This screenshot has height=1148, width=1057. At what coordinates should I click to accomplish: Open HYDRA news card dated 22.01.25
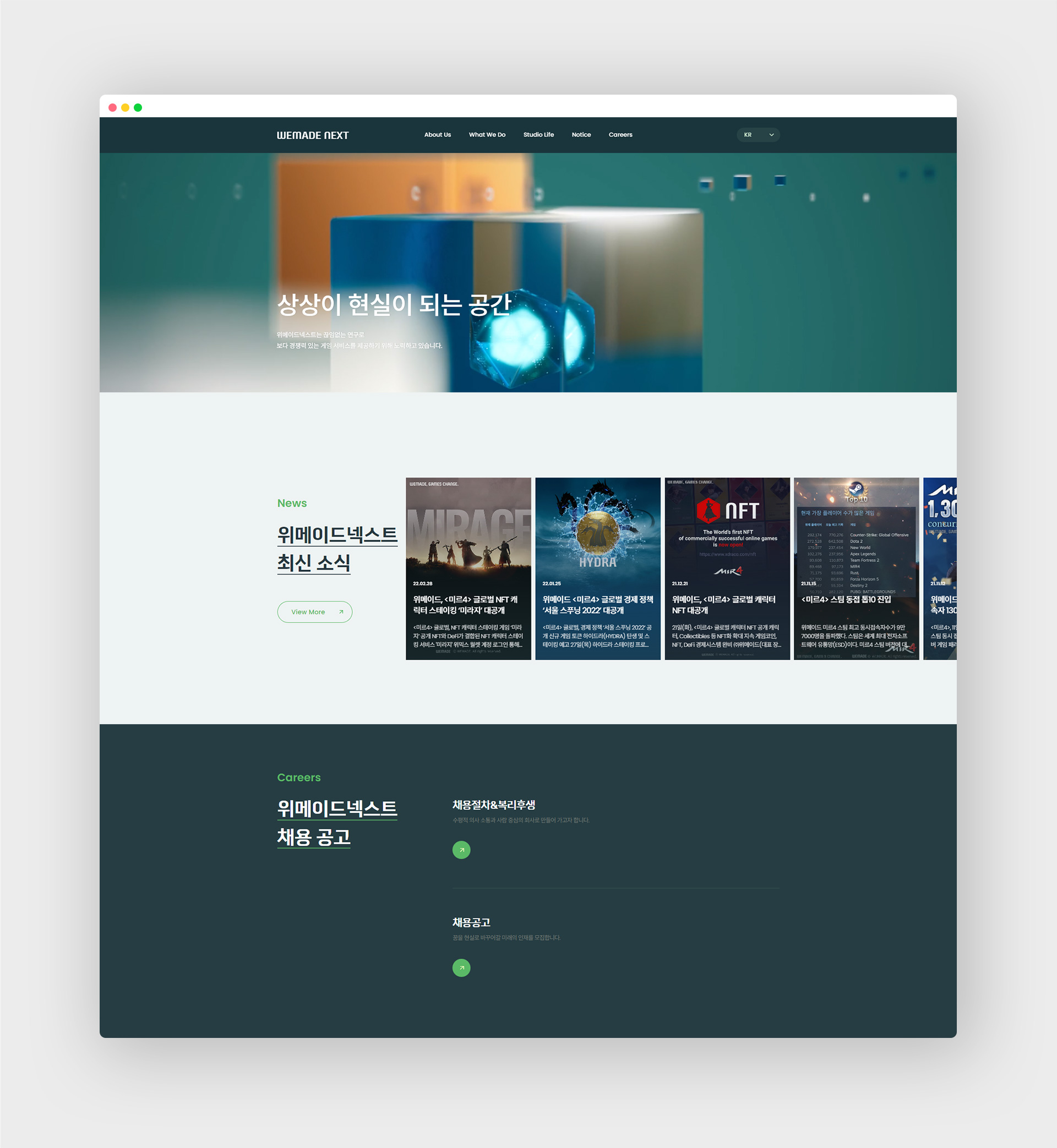pos(597,568)
